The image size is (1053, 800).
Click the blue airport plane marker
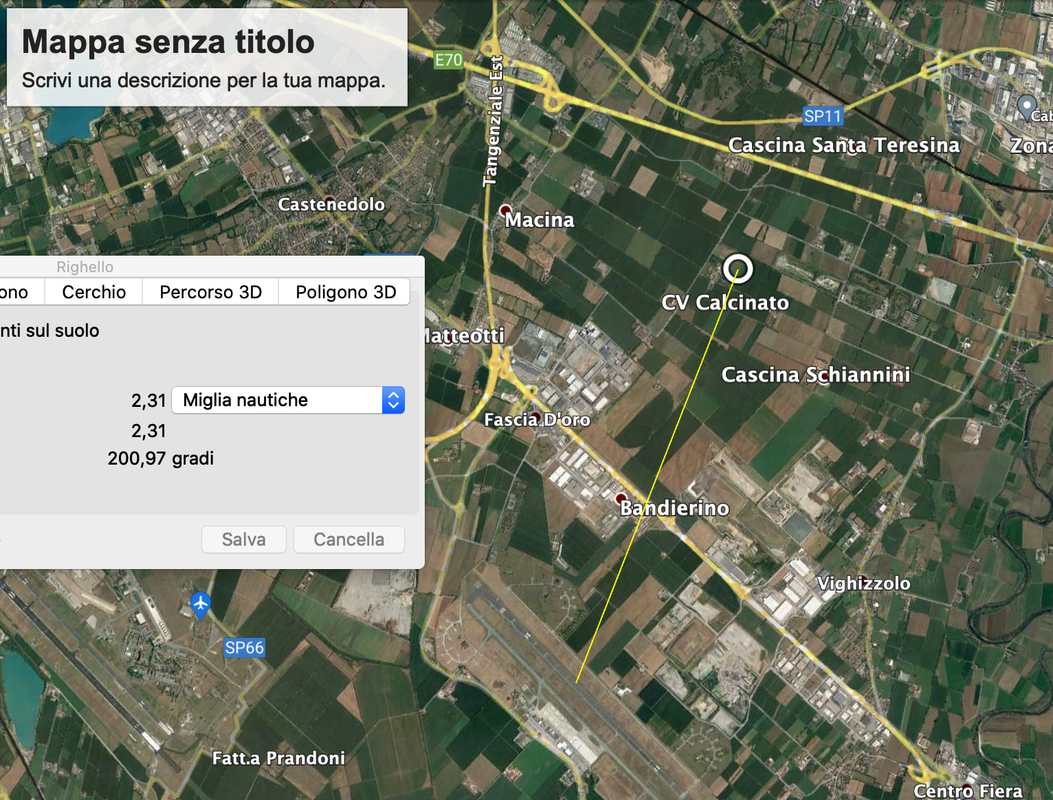coord(200,605)
